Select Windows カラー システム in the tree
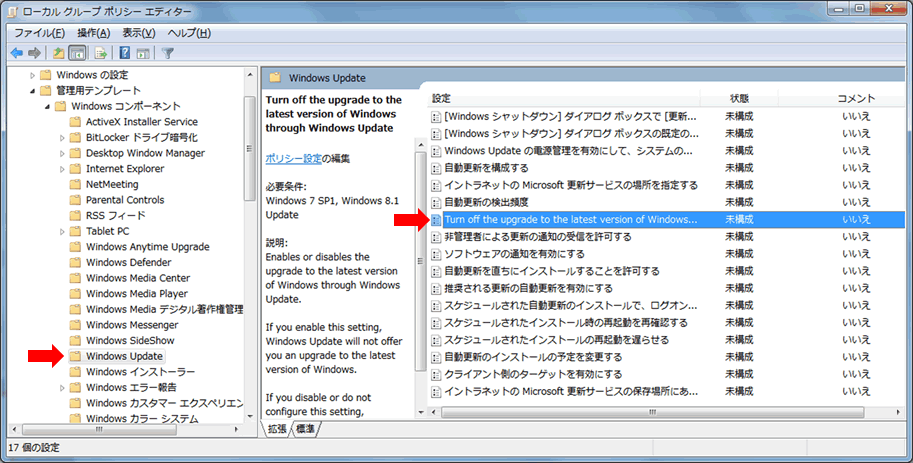The width and height of the screenshot is (913, 463). (142, 418)
